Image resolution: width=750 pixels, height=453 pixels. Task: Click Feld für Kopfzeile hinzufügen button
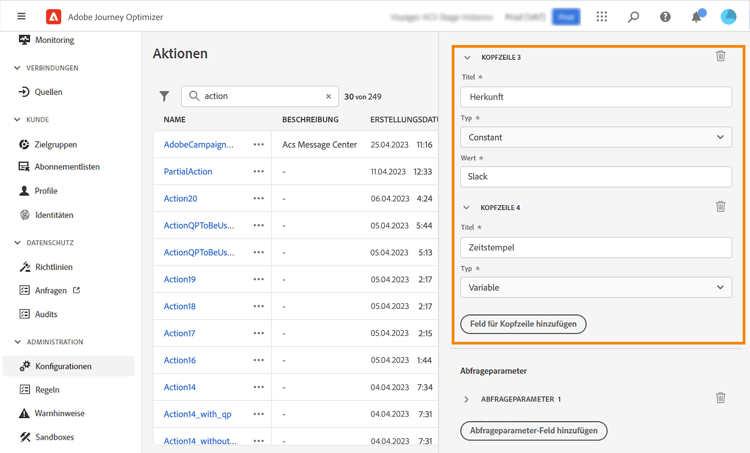click(x=523, y=324)
